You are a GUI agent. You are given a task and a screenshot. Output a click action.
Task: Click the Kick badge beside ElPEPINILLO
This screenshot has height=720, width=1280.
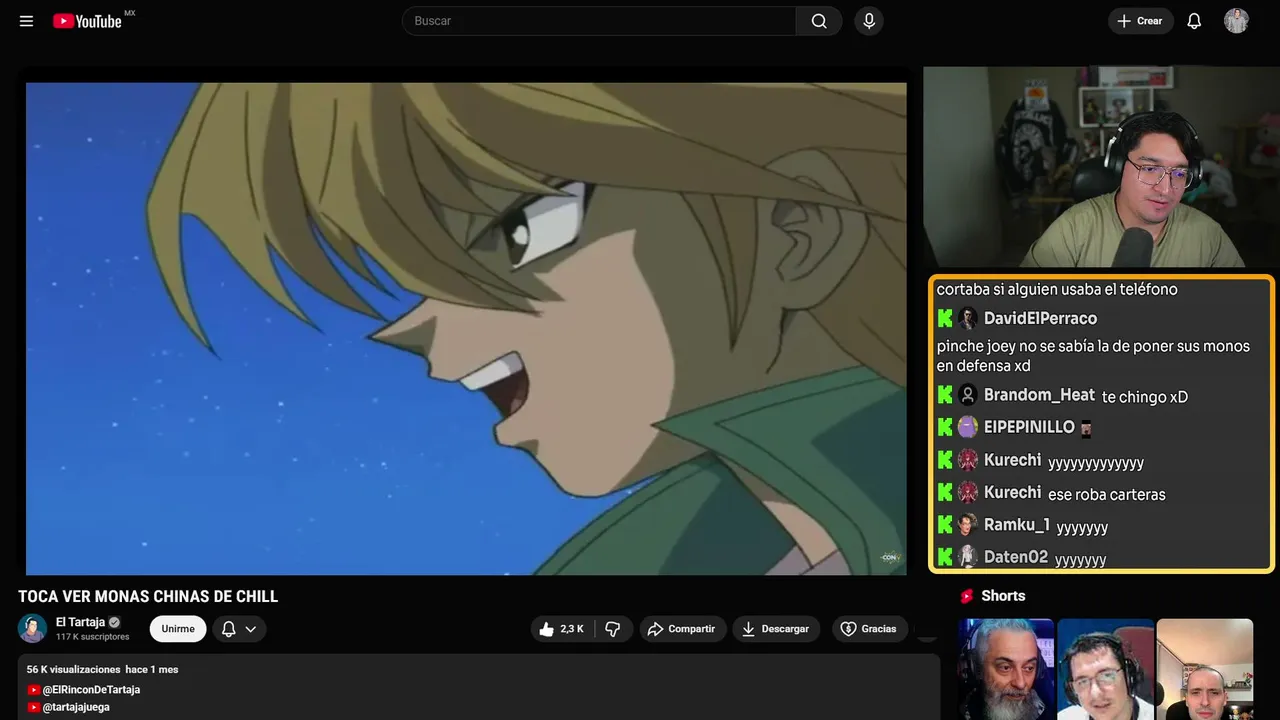click(945, 427)
